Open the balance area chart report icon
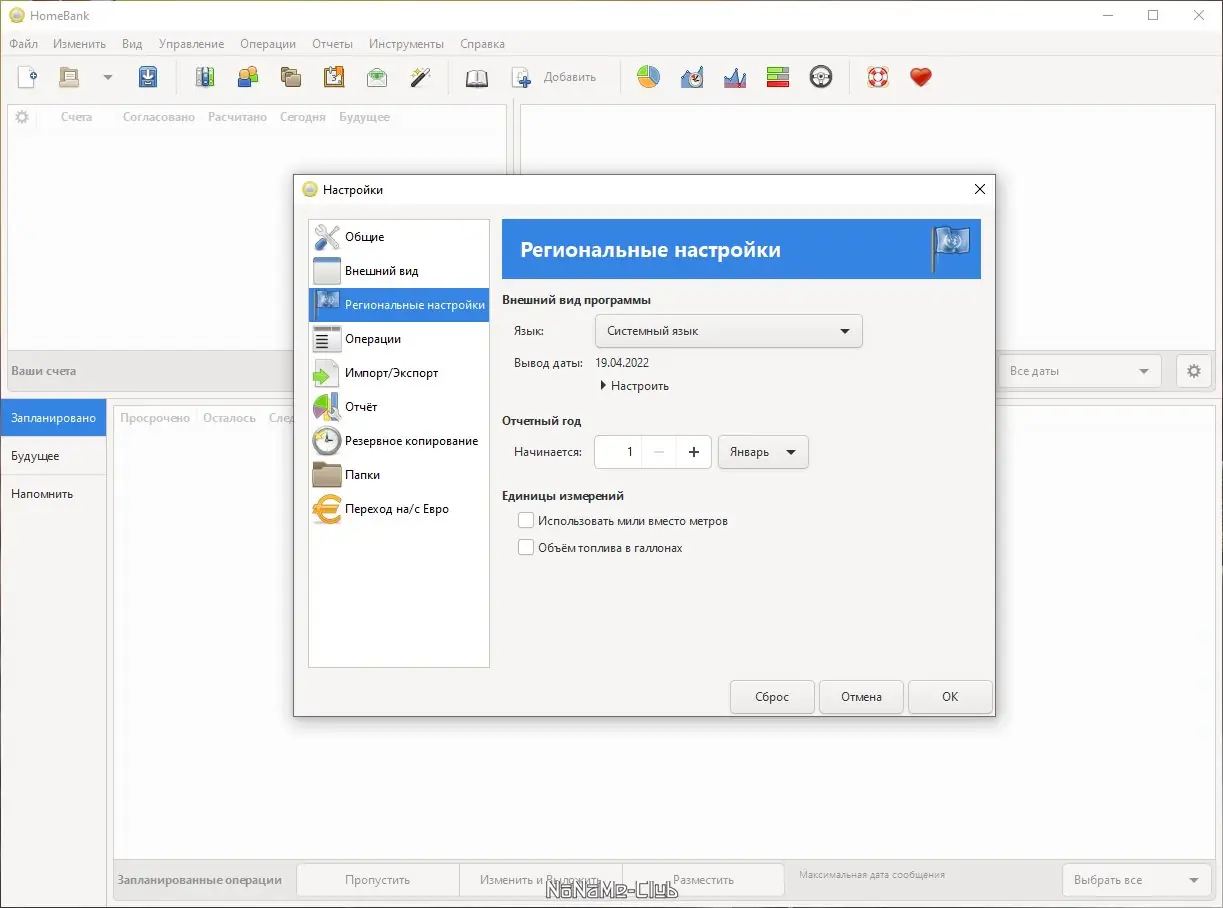This screenshot has width=1223, height=908. point(735,77)
